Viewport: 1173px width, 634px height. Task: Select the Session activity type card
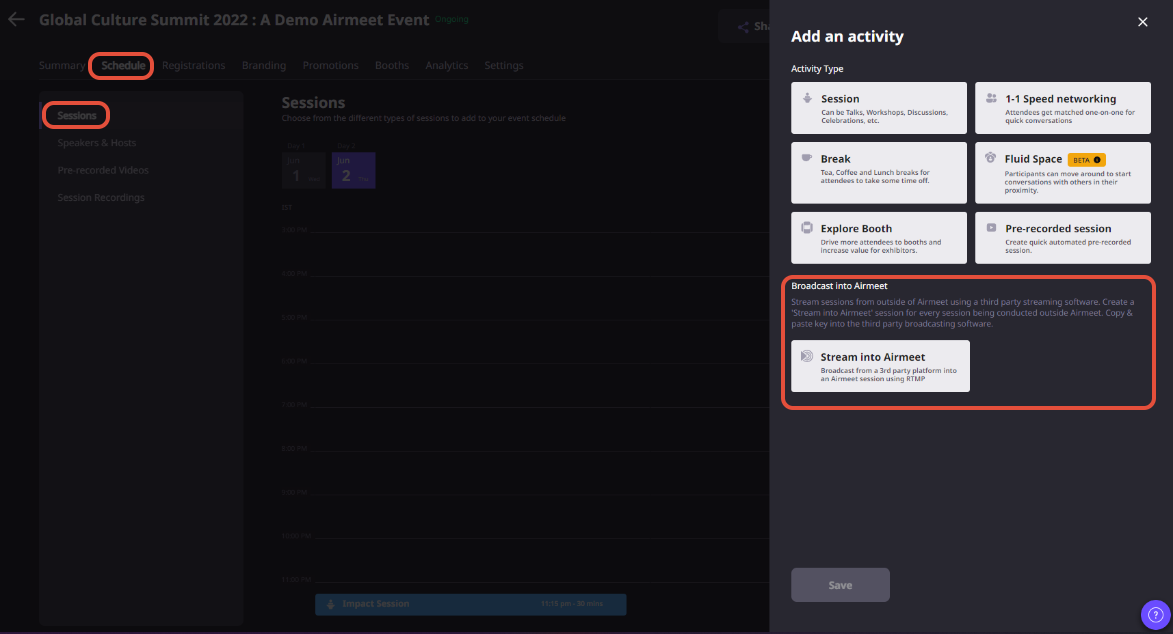pyautogui.click(x=879, y=108)
